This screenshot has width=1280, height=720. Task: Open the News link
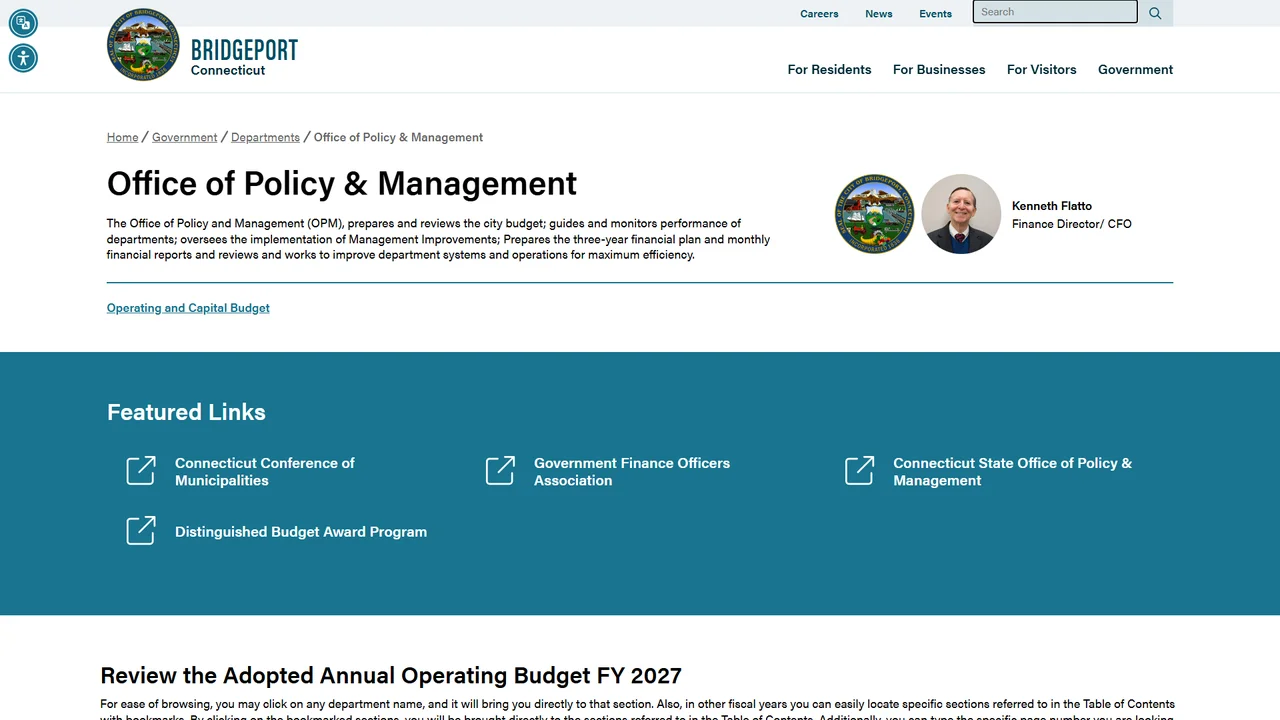[879, 14]
